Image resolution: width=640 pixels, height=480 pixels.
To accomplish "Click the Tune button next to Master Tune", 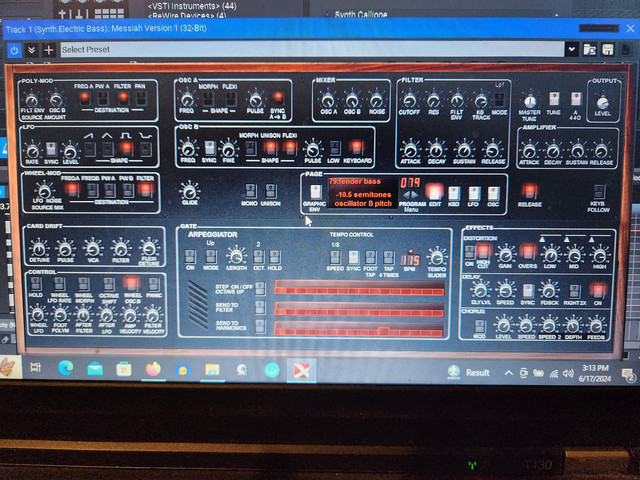I will [x=553, y=99].
